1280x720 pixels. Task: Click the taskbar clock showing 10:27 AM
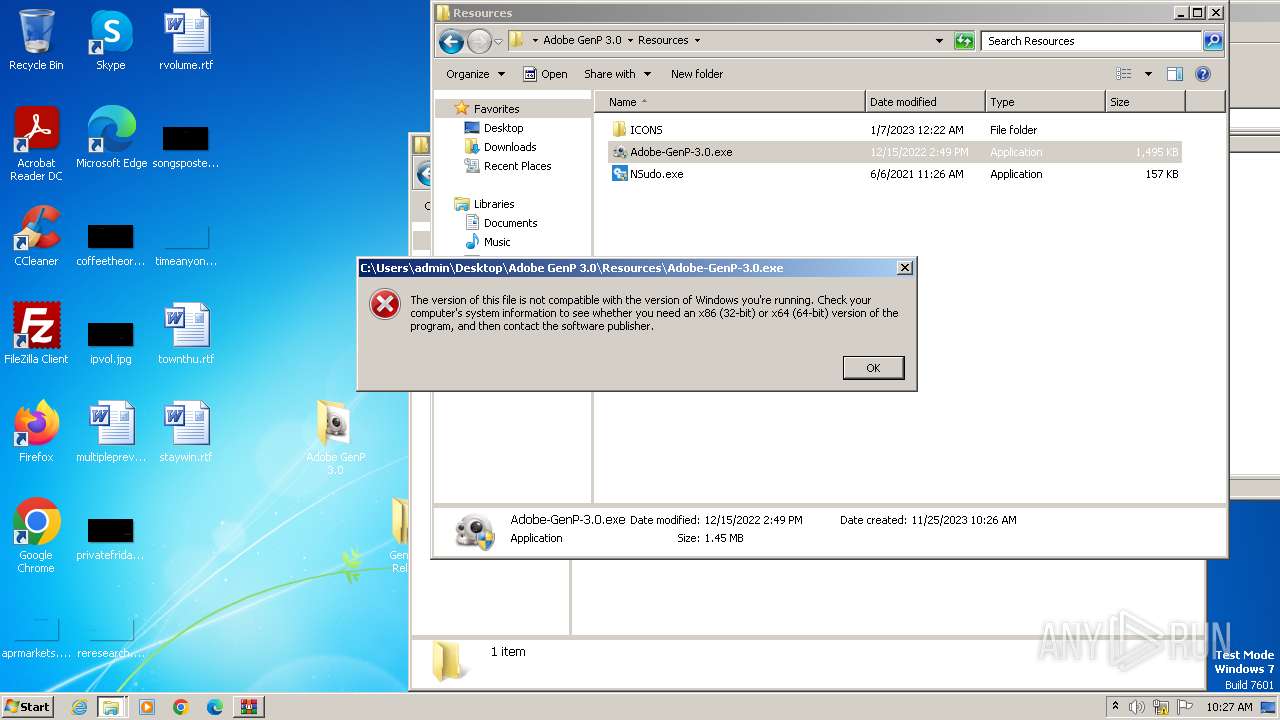pos(1229,707)
